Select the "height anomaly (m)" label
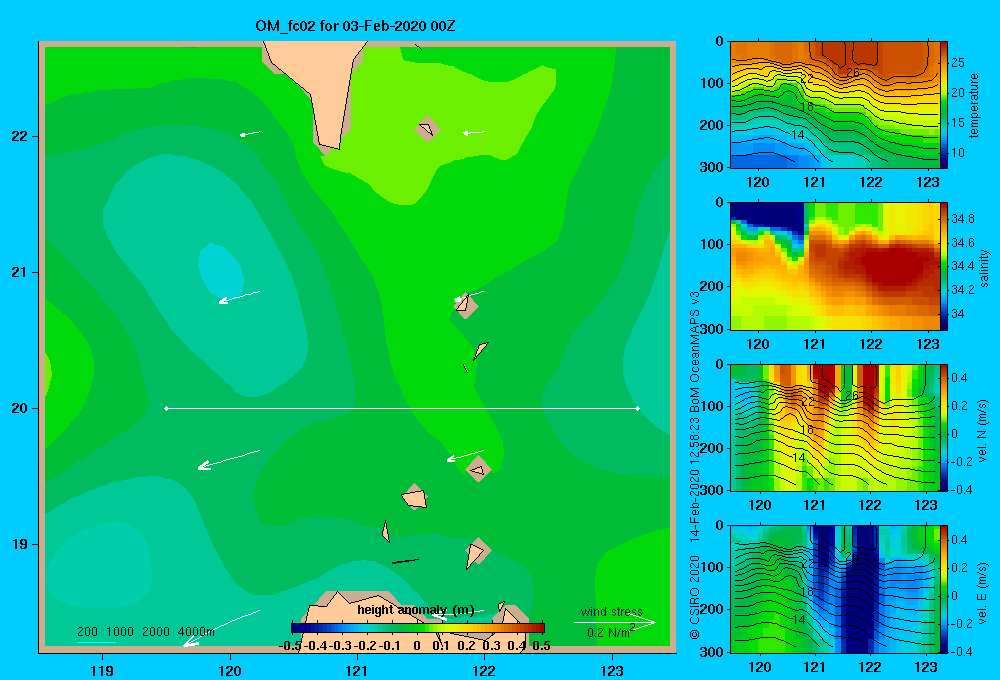 (x=416, y=610)
